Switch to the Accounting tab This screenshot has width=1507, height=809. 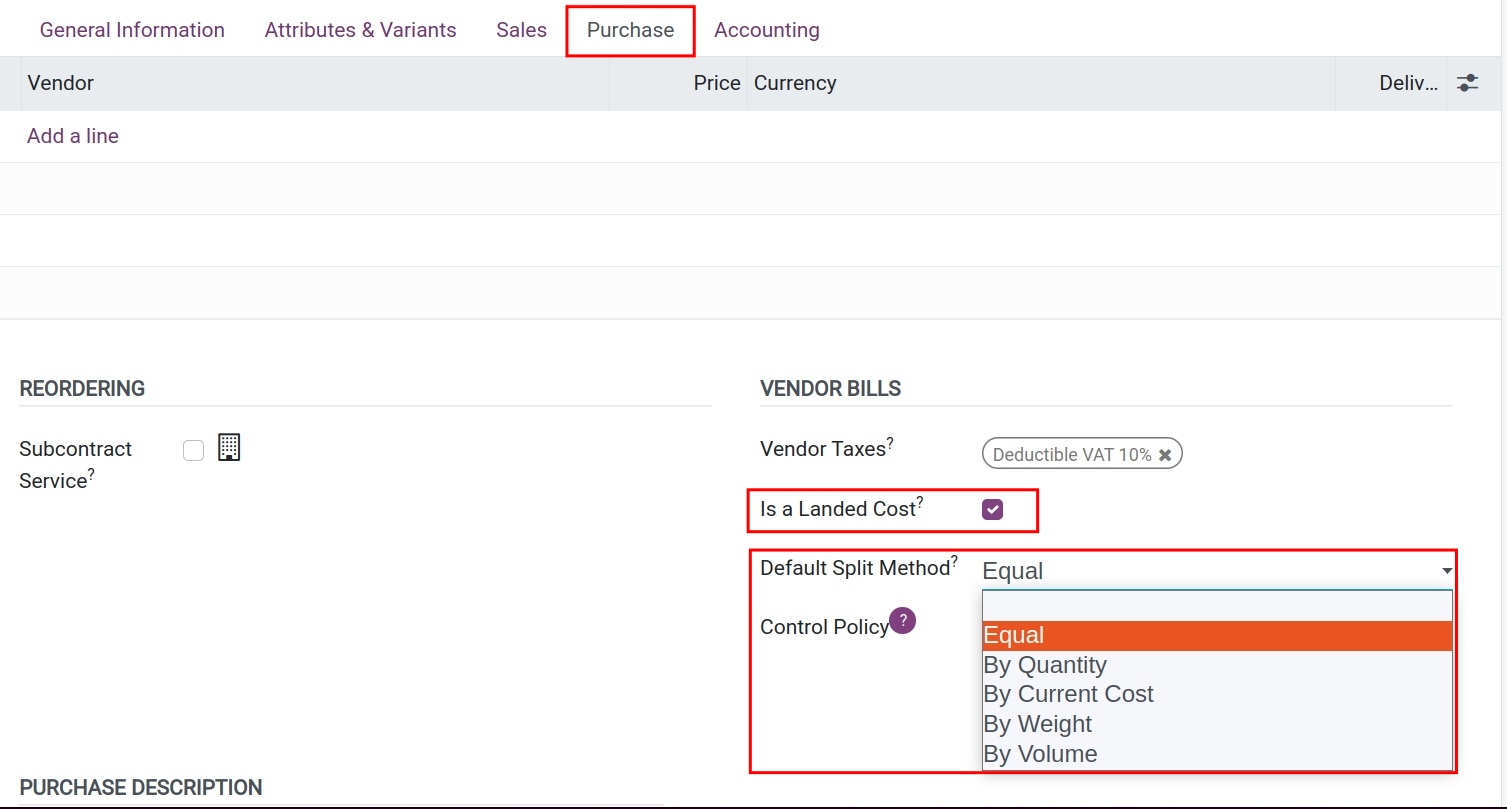coord(766,29)
